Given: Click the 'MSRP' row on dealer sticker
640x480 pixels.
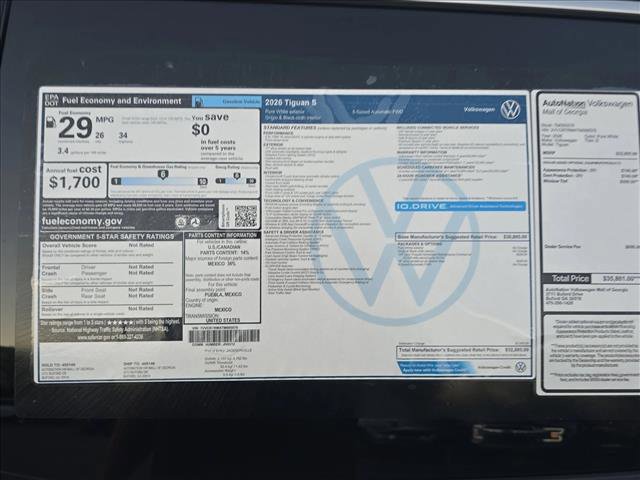Looking at the screenshot, I should pyautogui.click(x=590, y=153).
